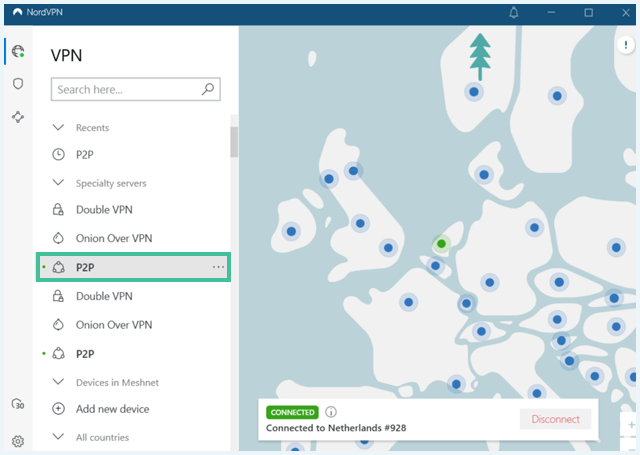Click the green CONNECTED status badge
The height and width of the screenshot is (455, 640).
(292, 412)
